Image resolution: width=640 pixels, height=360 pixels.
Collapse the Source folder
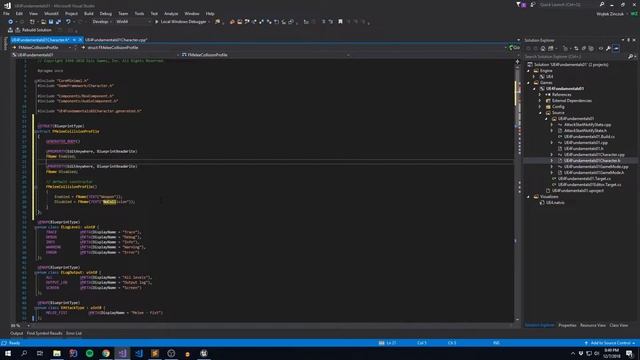pos(540,113)
